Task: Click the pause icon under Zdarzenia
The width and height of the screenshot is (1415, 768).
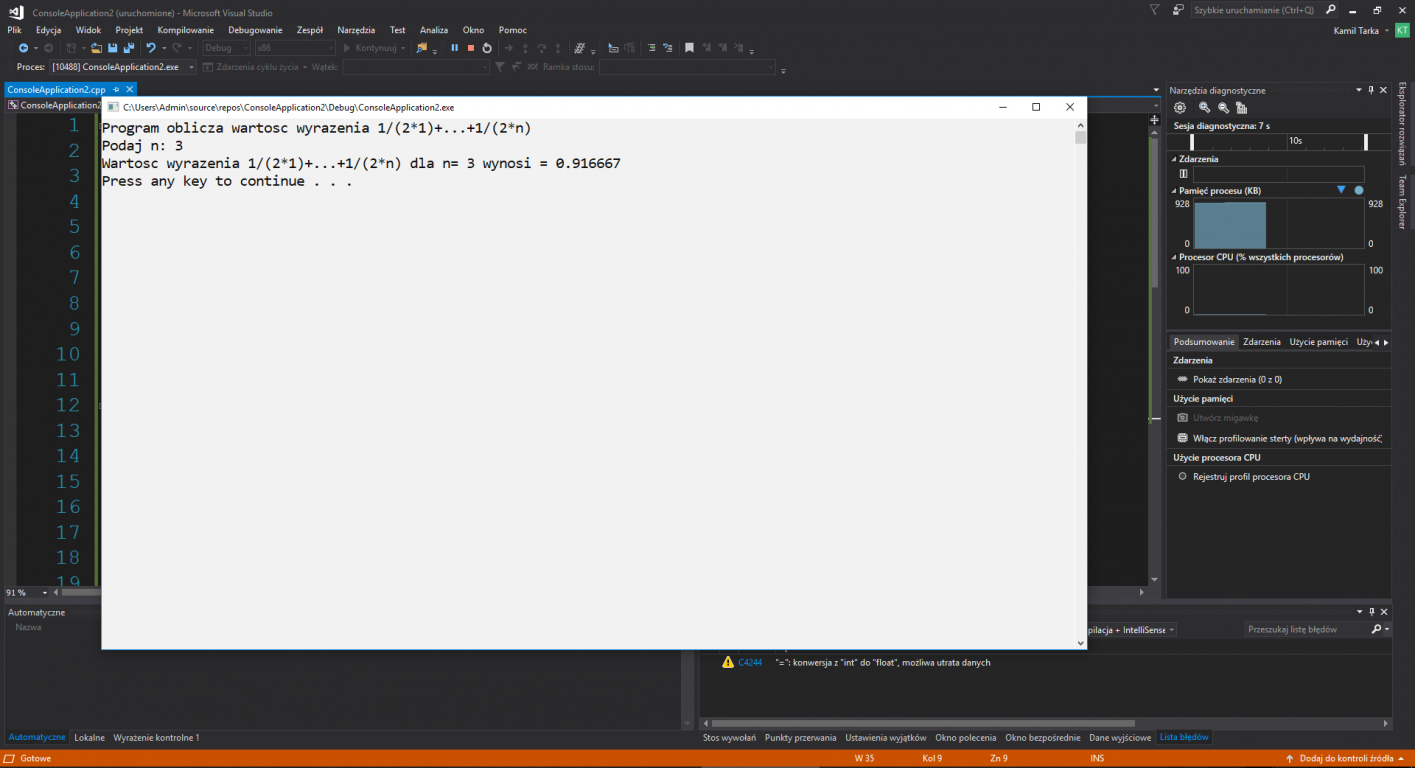Action: [x=1183, y=174]
